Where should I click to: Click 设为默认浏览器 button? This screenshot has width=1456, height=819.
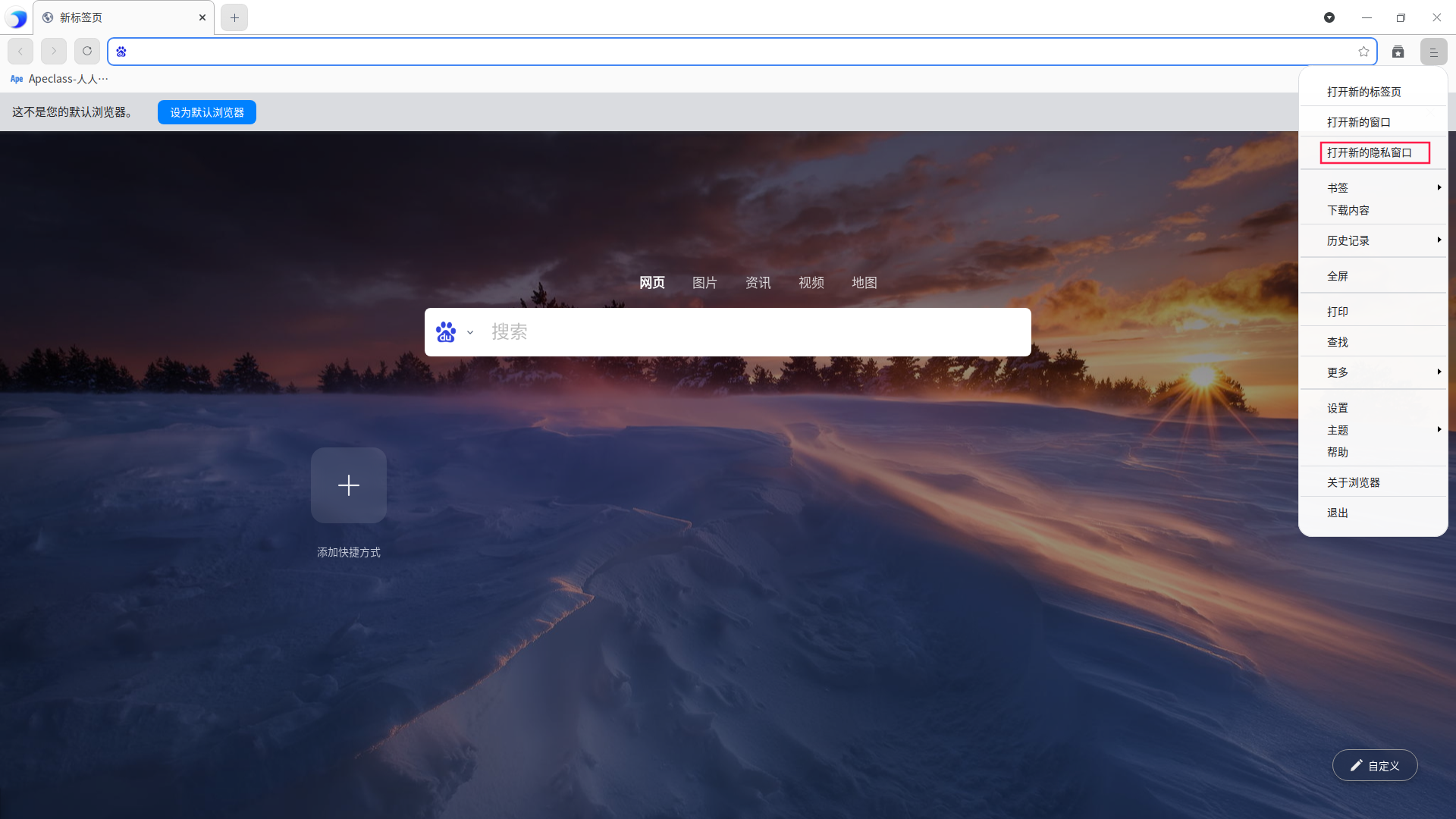coord(207,112)
